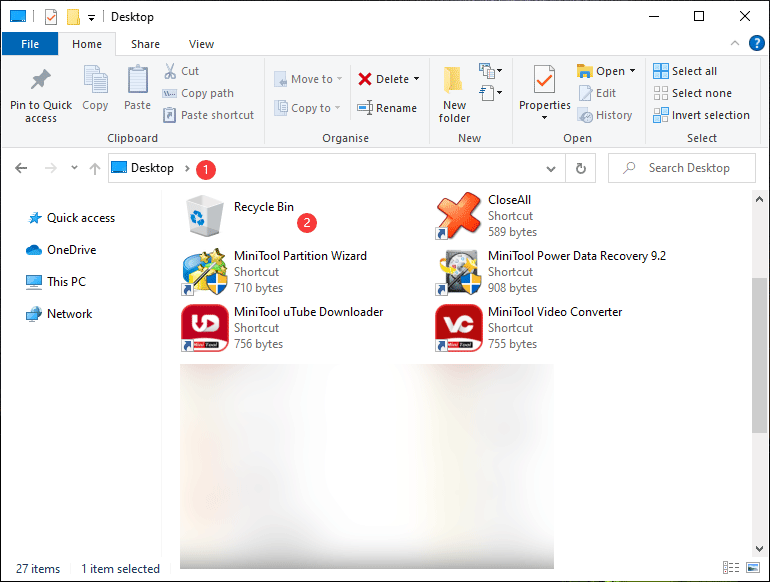Screen dimensions: 770x582
Task: Switch to the Home ribbon tab
Action: [x=87, y=44]
